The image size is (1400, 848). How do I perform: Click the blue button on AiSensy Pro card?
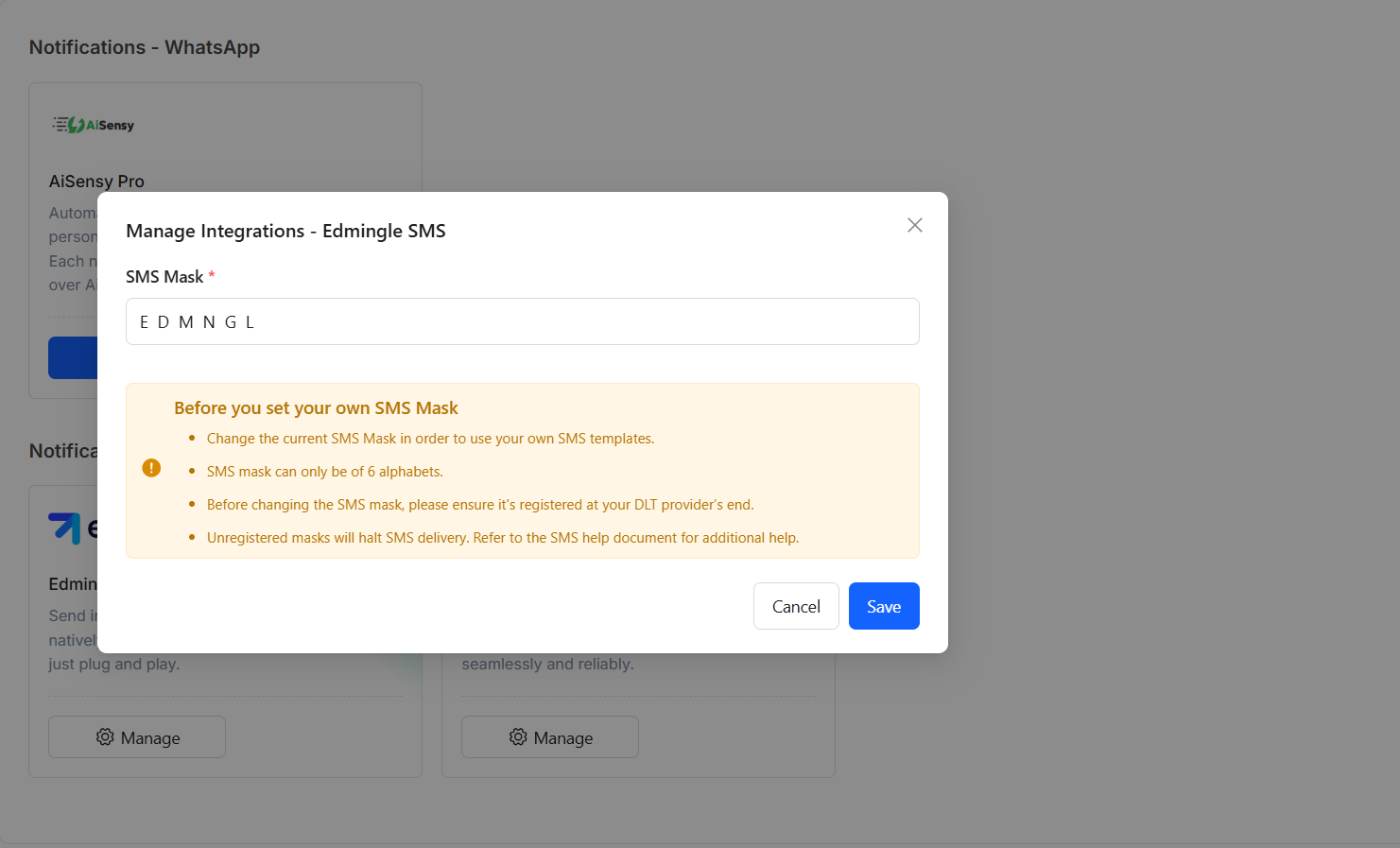pos(73,357)
